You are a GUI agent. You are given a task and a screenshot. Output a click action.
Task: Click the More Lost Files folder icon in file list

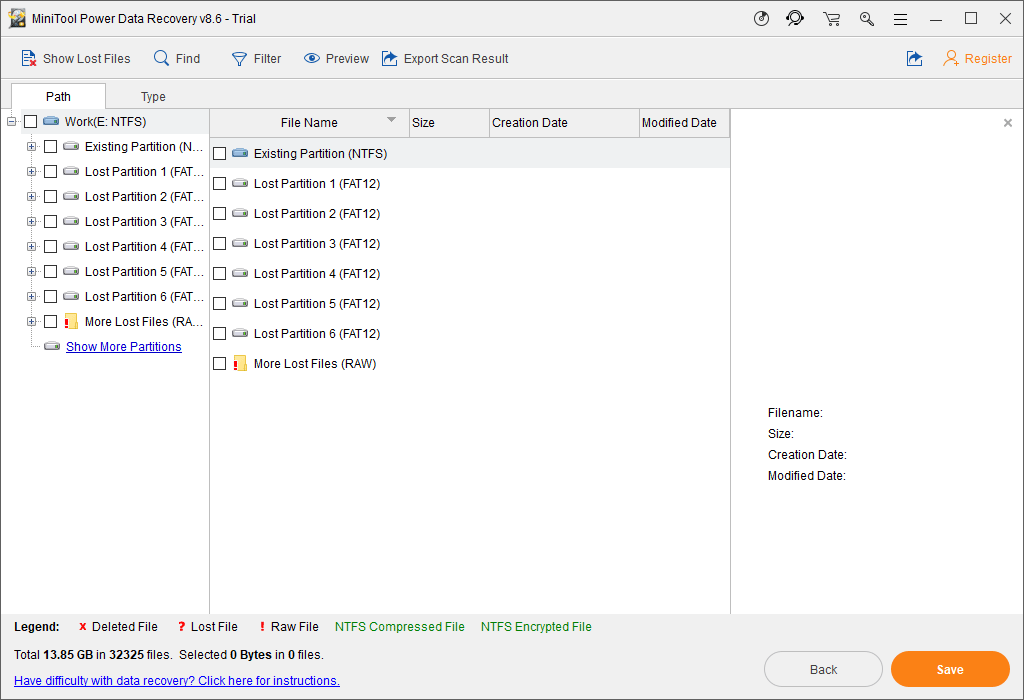pos(240,363)
